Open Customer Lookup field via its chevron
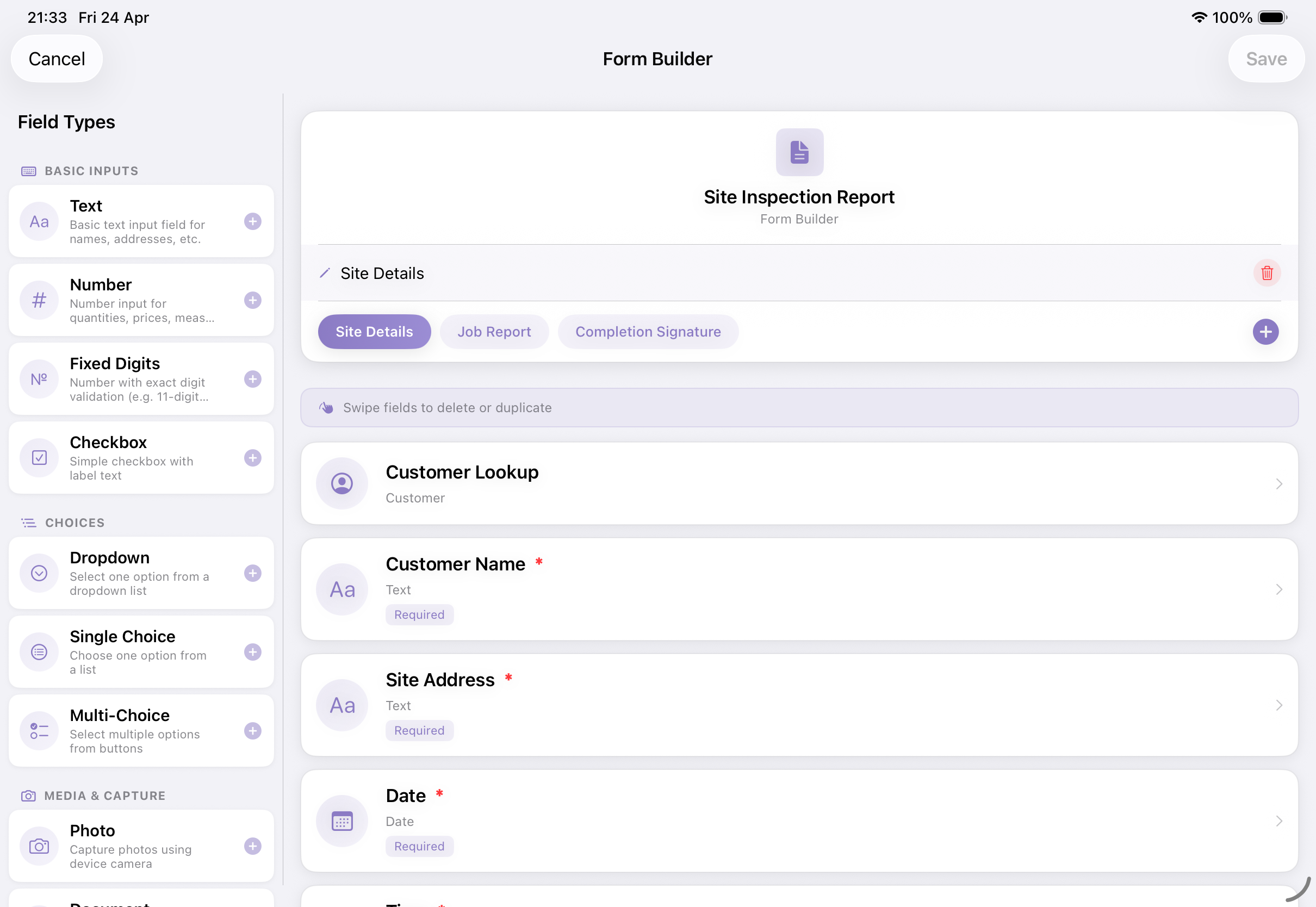 click(1278, 483)
